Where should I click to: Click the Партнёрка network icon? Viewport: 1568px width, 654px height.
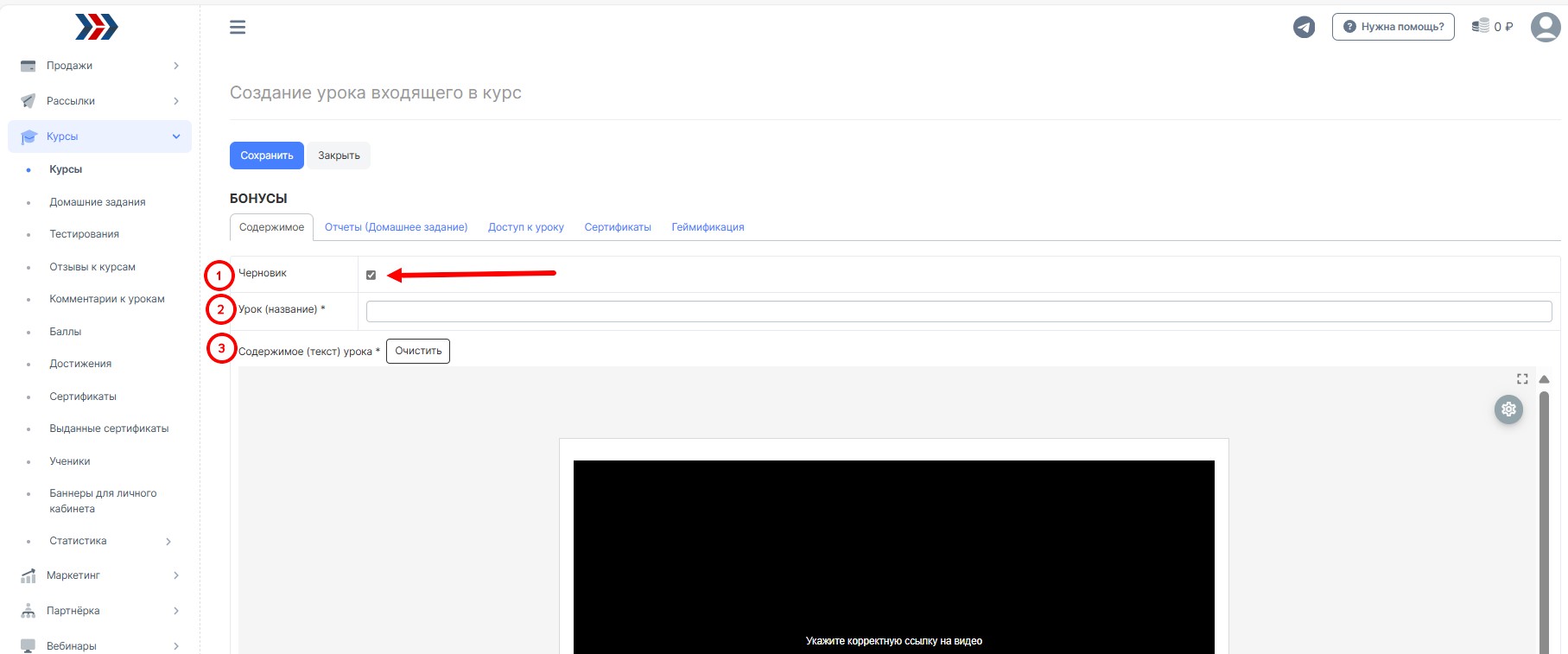(x=29, y=611)
